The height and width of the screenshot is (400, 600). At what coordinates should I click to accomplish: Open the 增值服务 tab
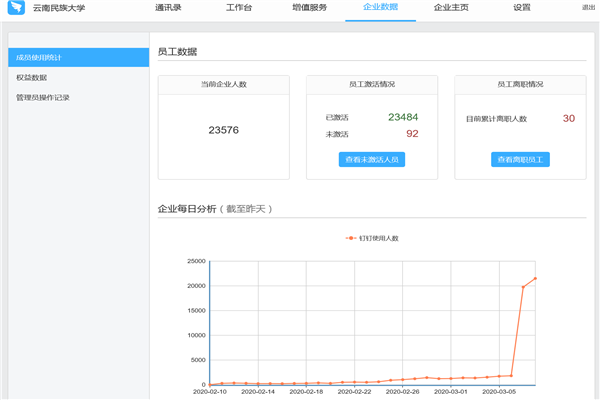point(310,8)
